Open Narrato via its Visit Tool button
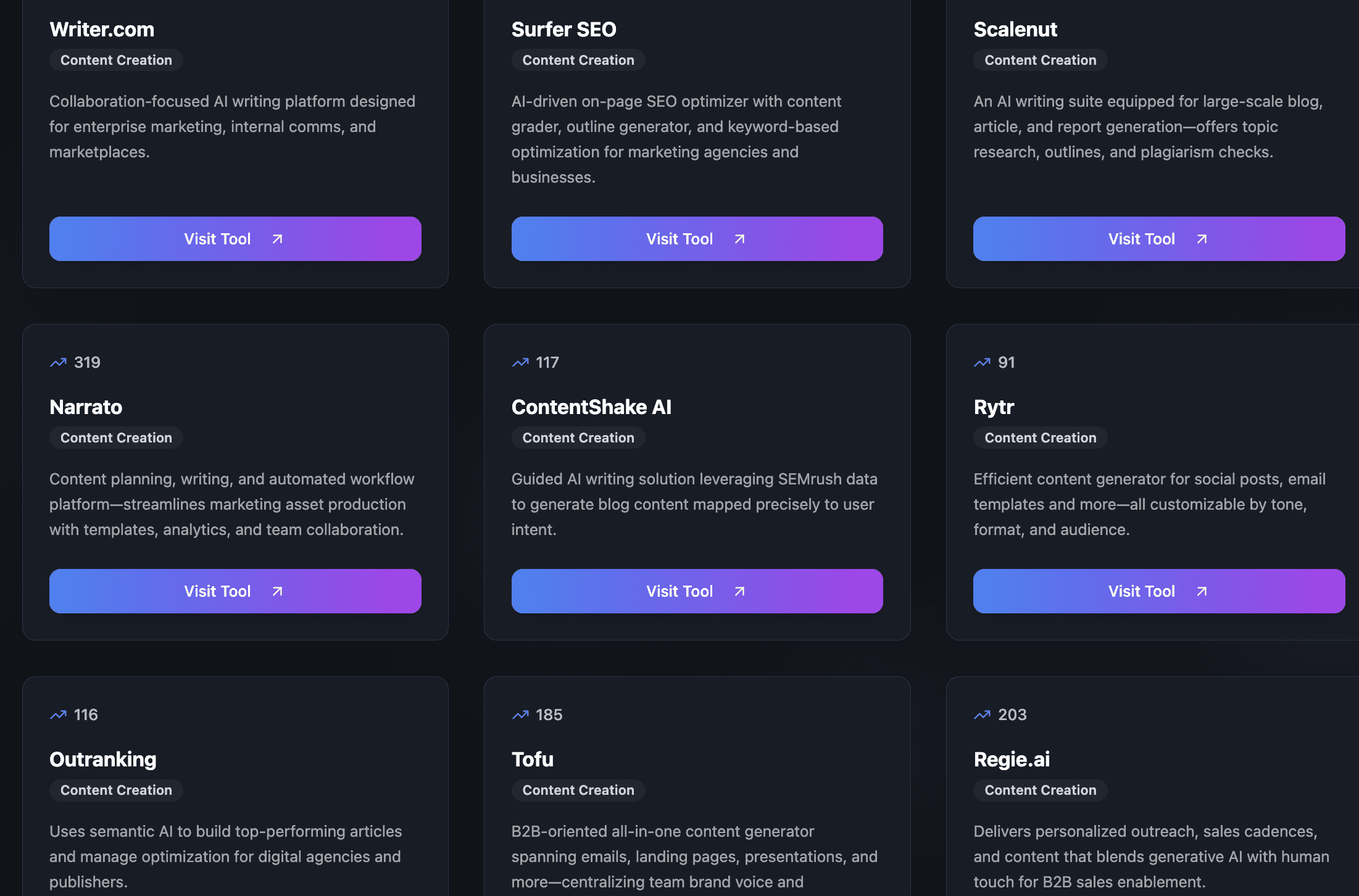1359x896 pixels. click(x=235, y=591)
